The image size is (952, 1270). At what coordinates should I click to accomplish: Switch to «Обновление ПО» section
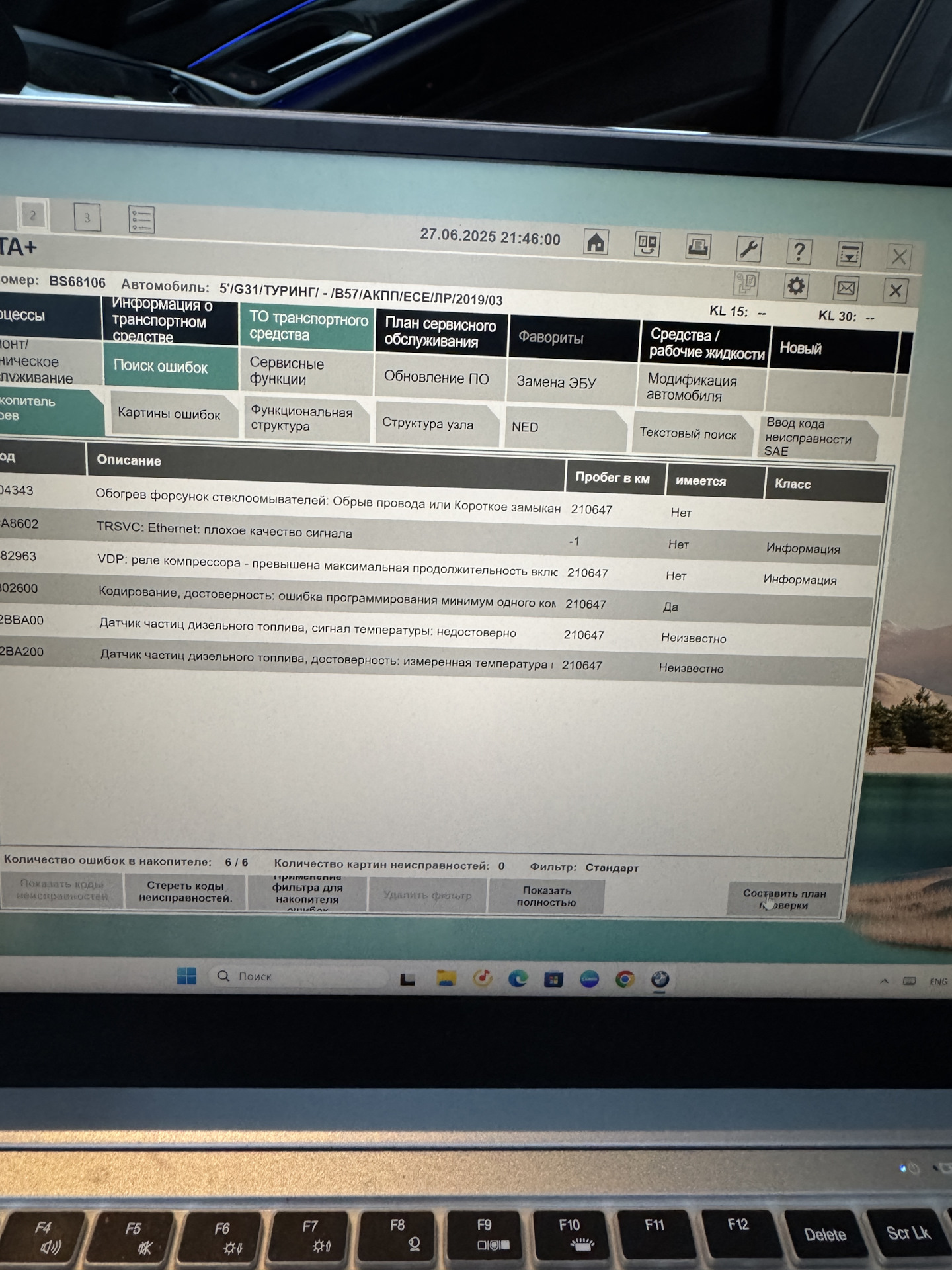[436, 378]
